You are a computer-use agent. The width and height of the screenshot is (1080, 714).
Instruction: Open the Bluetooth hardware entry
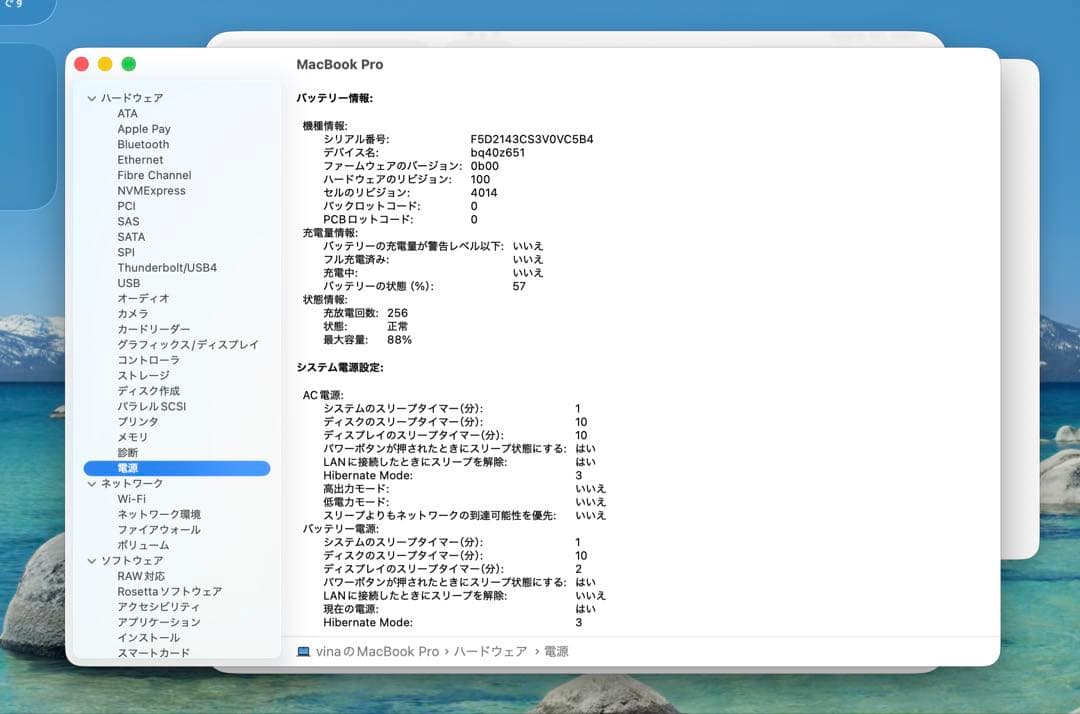pyautogui.click(x=143, y=145)
